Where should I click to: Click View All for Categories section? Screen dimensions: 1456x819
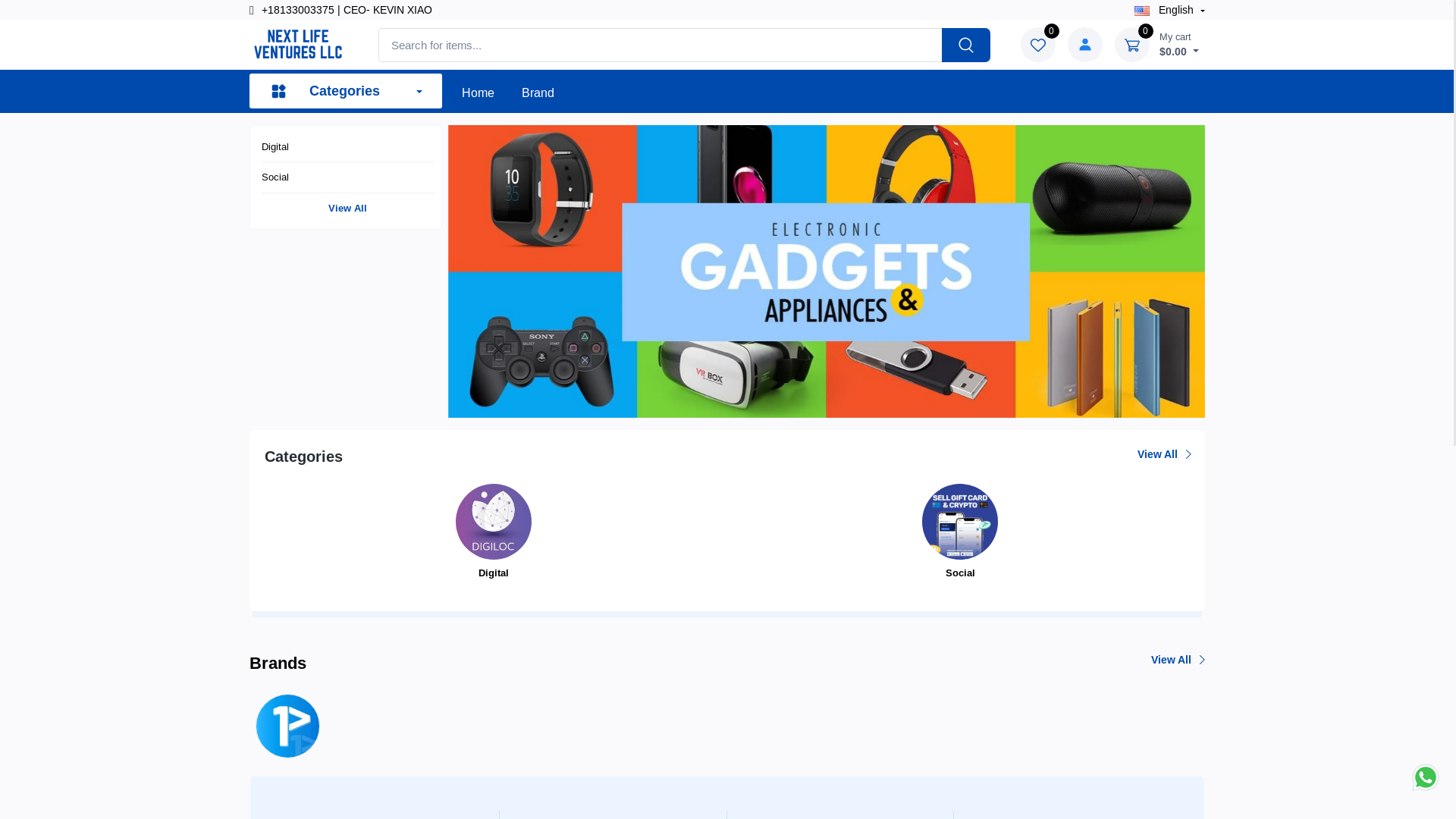tap(1164, 454)
